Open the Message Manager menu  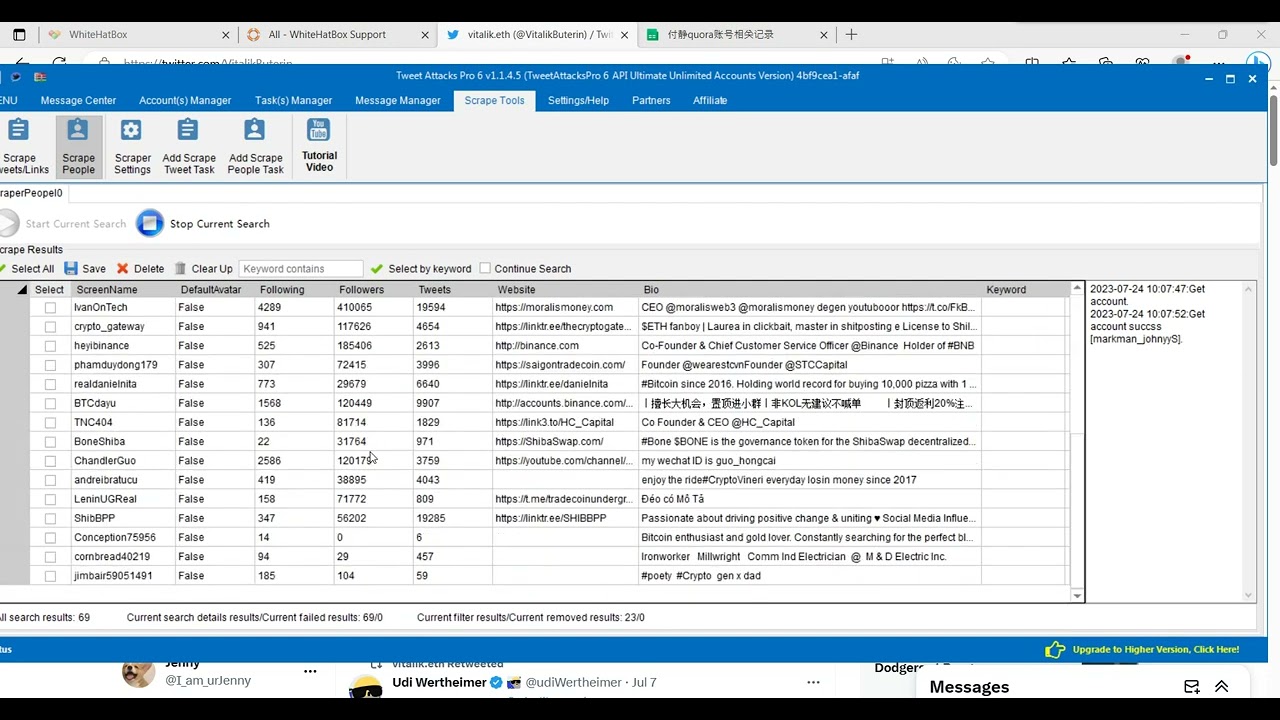pos(397,100)
